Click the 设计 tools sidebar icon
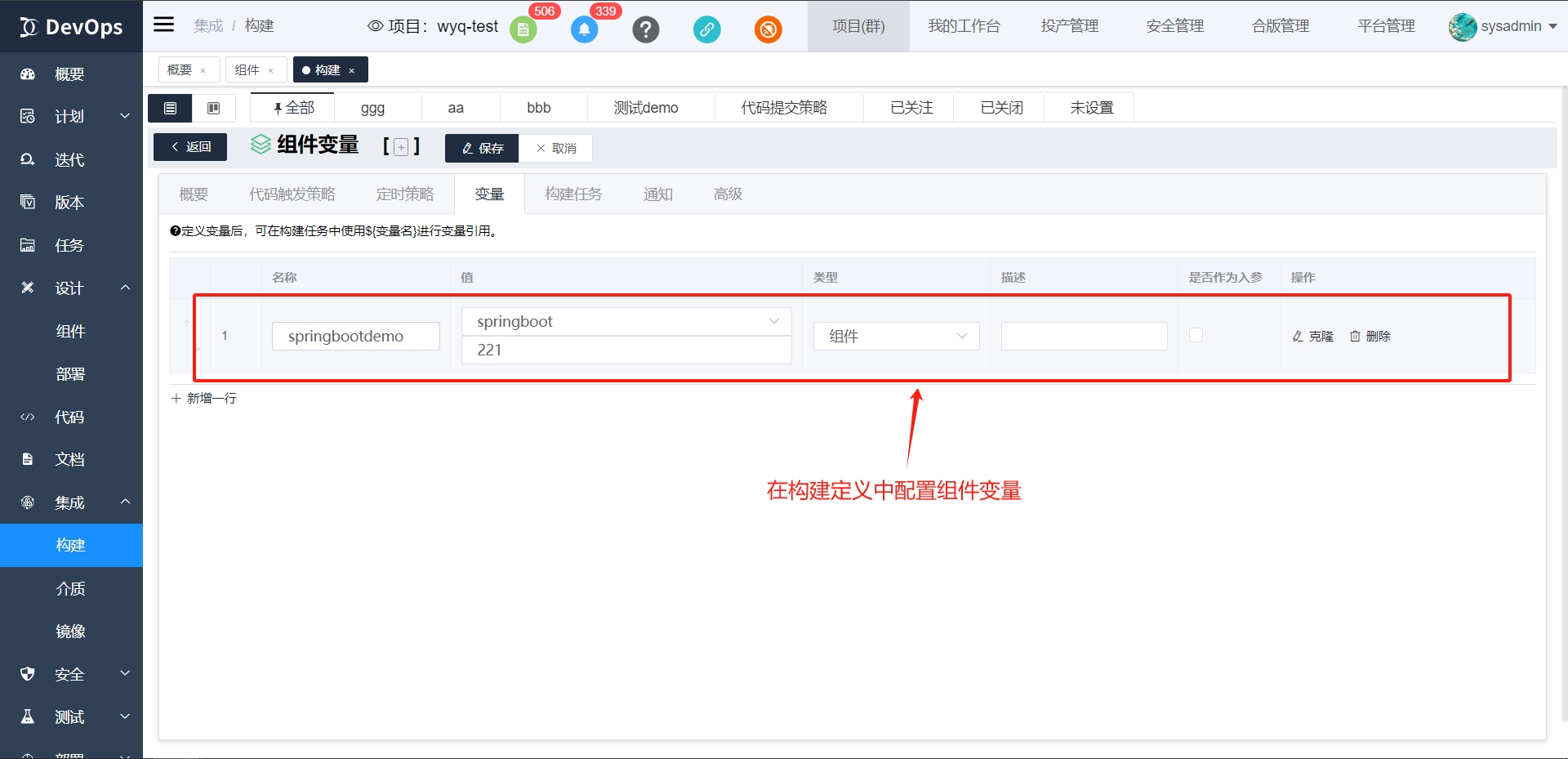1568x759 pixels. (28, 288)
